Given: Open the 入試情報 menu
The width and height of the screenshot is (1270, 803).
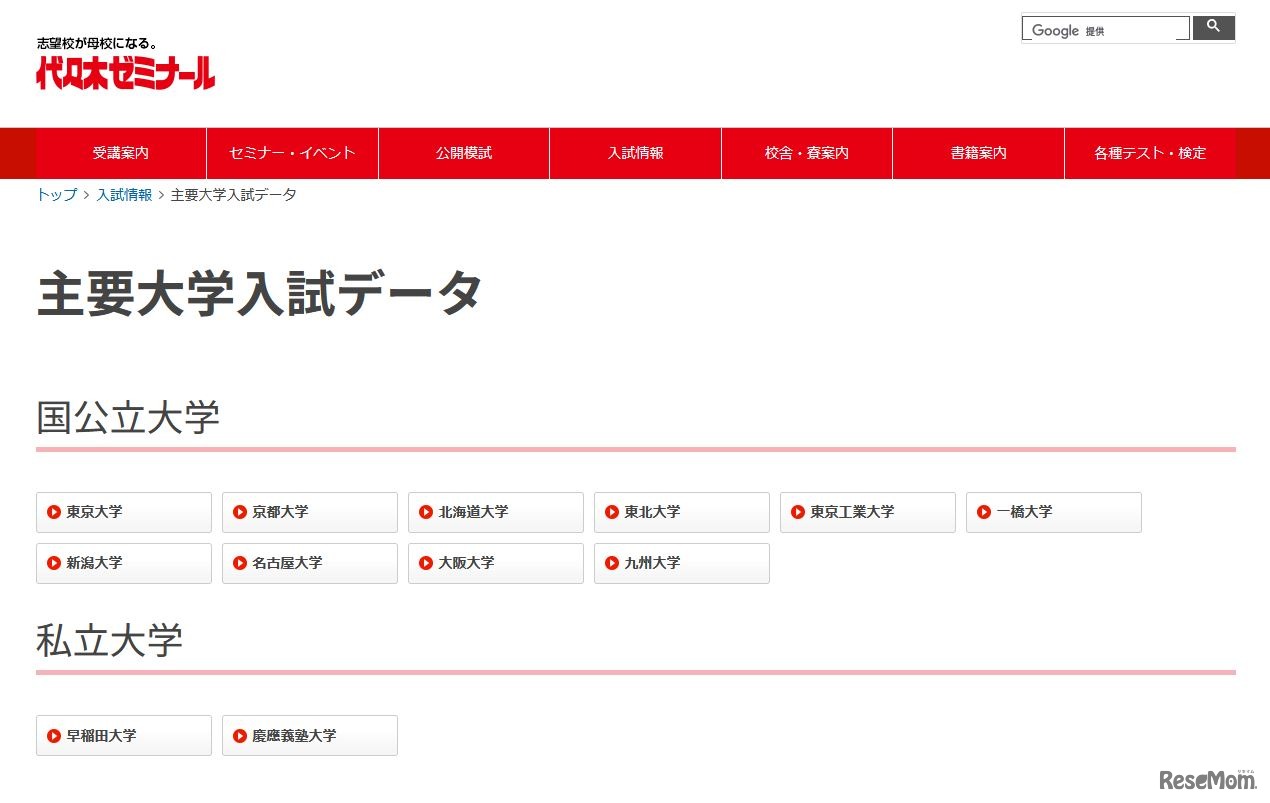Looking at the screenshot, I should pos(635,153).
